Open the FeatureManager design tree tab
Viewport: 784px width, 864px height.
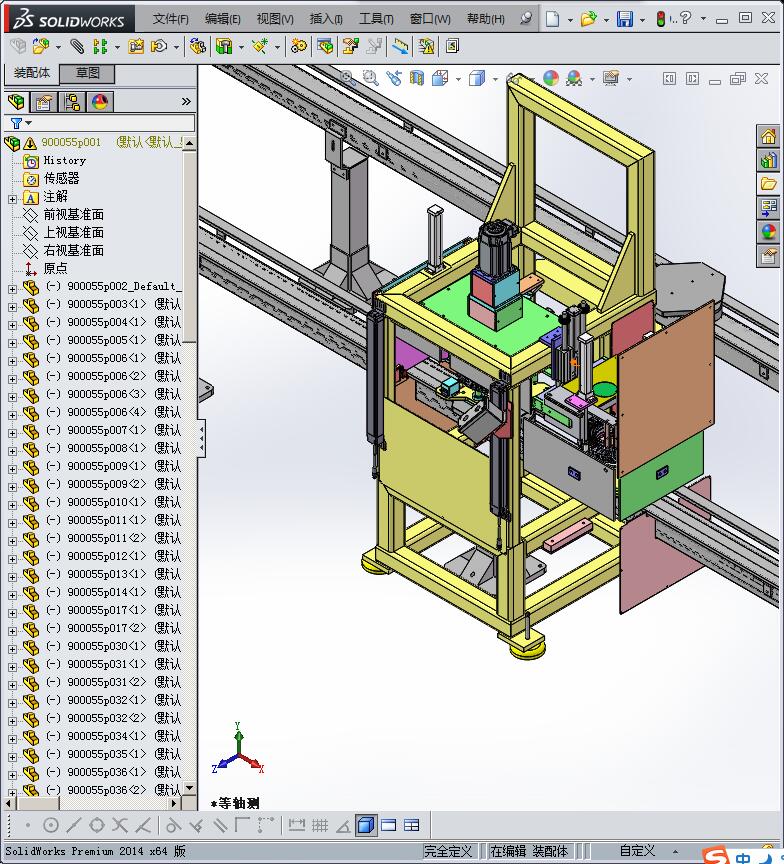click(x=17, y=102)
